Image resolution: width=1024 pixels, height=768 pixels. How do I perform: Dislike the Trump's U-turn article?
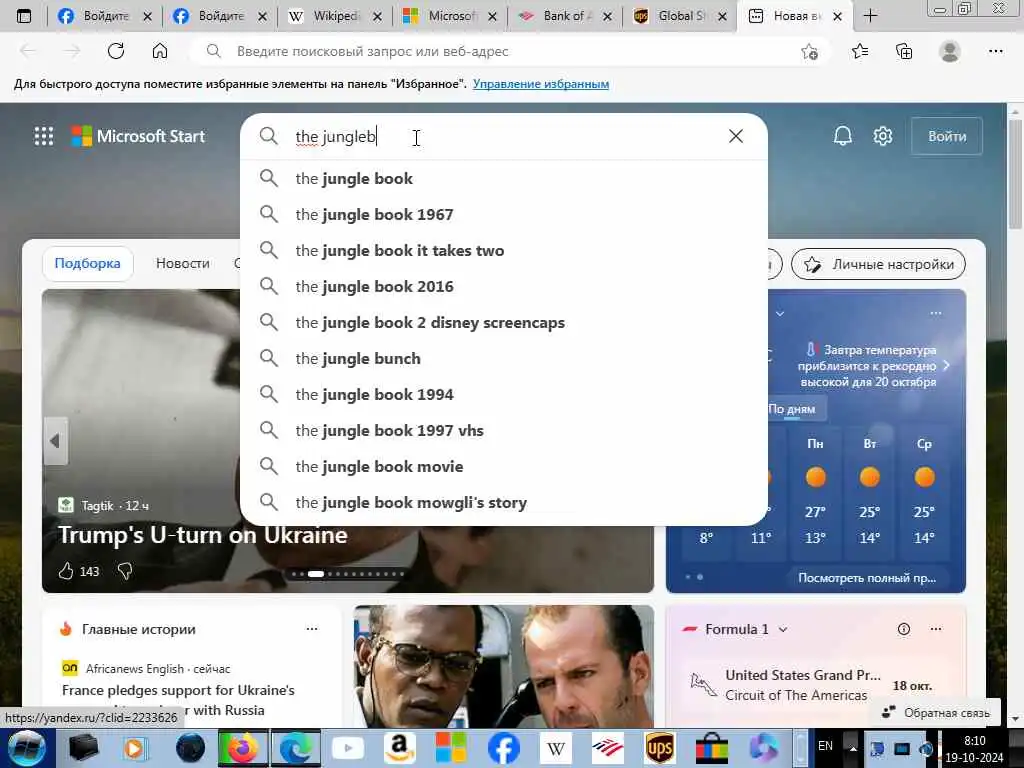(125, 571)
